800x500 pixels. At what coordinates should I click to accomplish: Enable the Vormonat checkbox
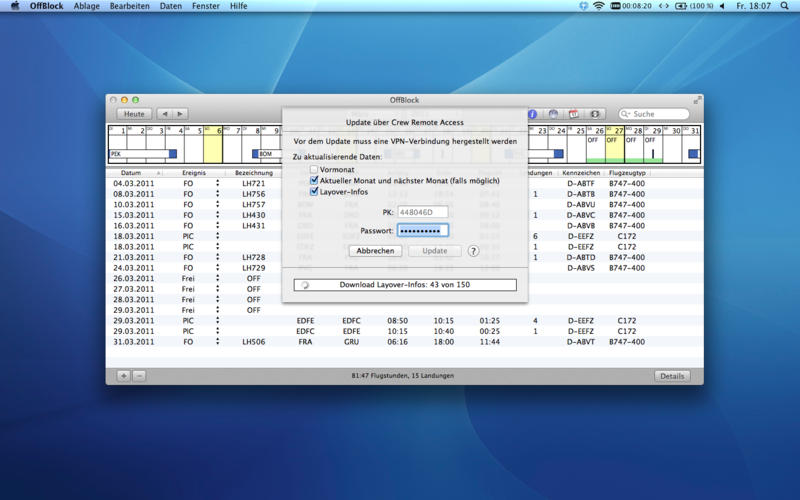pyautogui.click(x=314, y=169)
